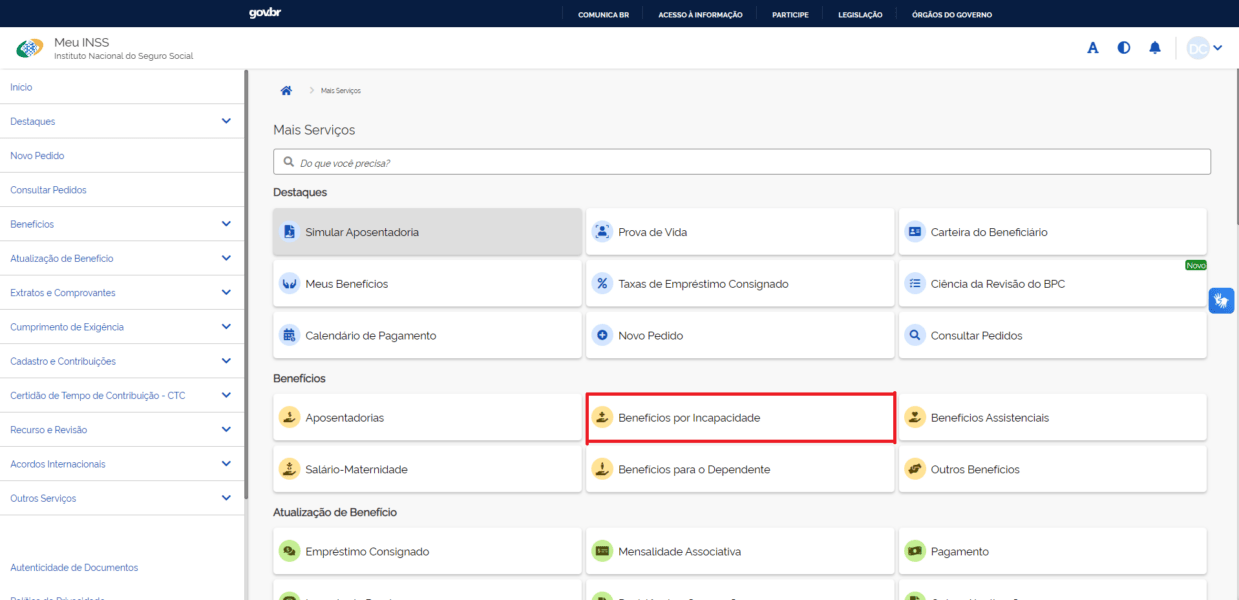Click Autenticidade de Documentos link

74,568
